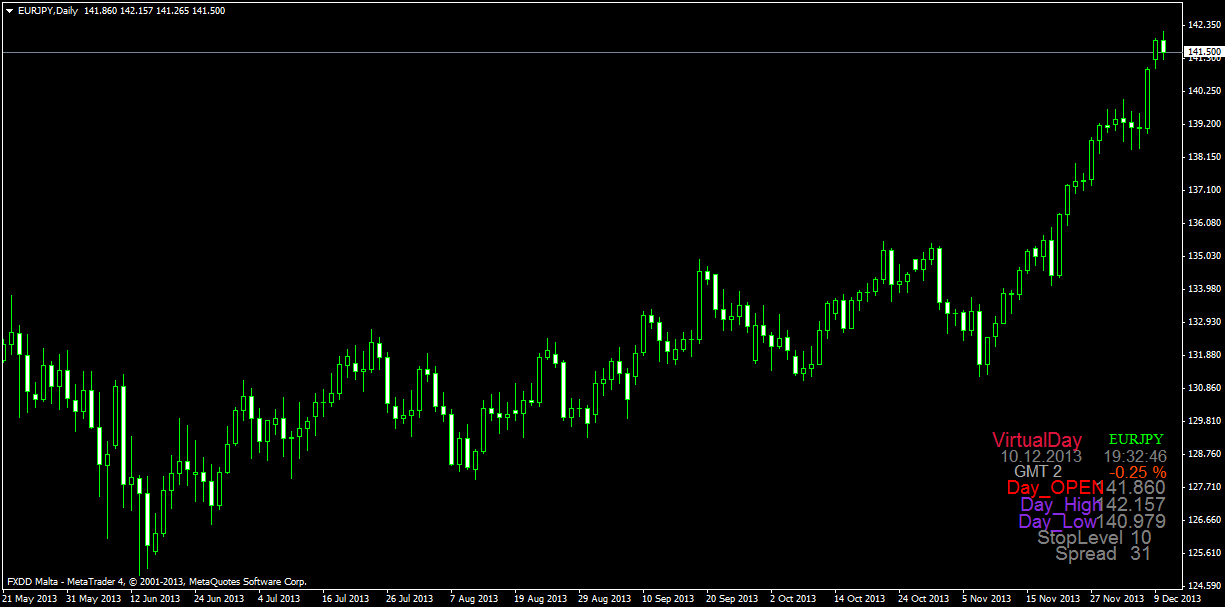Click the red VirtualDay label
The height and width of the screenshot is (607, 1225).
[x=1037, y=440]
